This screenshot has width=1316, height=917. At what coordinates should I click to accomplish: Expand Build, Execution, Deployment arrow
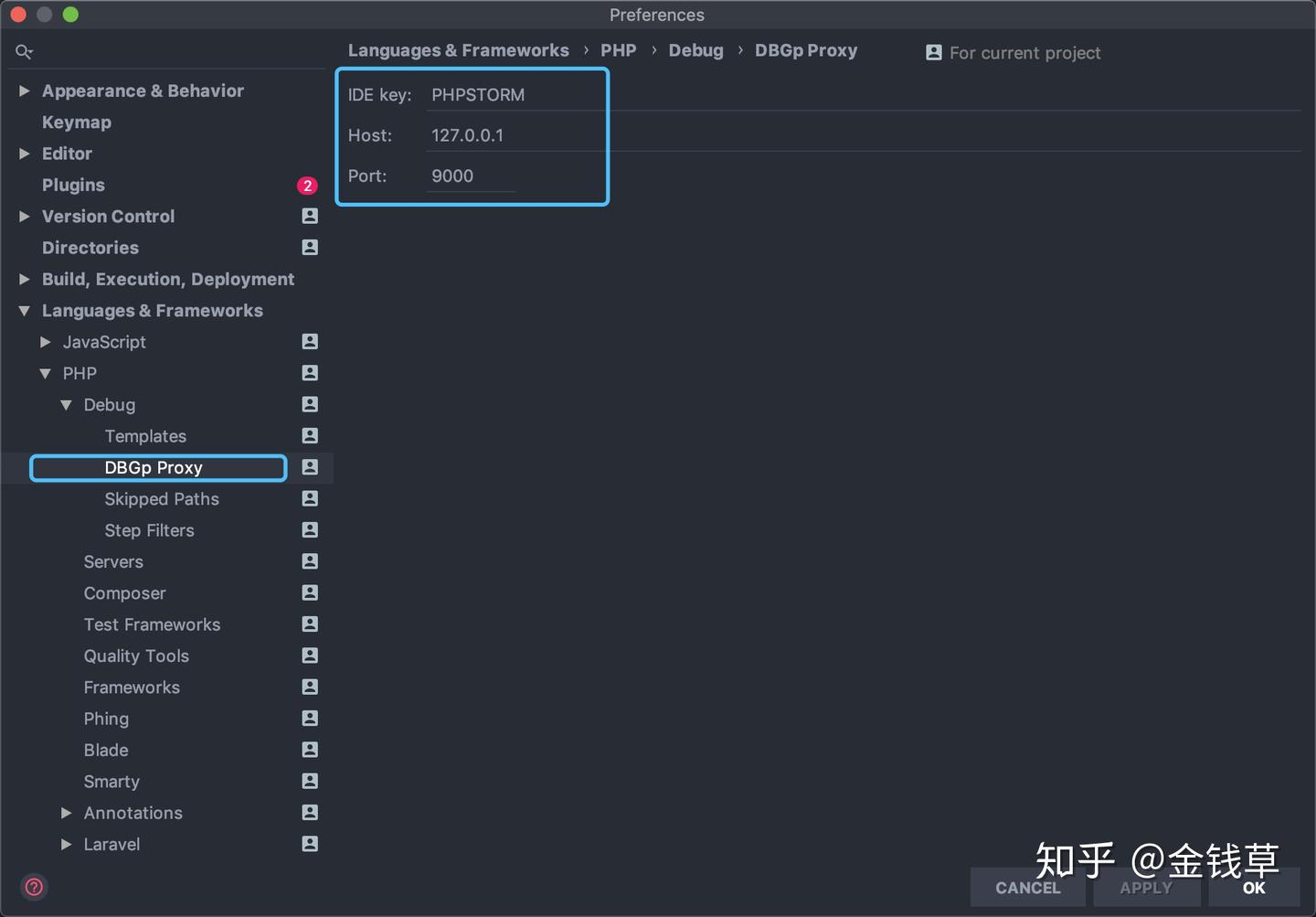(25, 279)
